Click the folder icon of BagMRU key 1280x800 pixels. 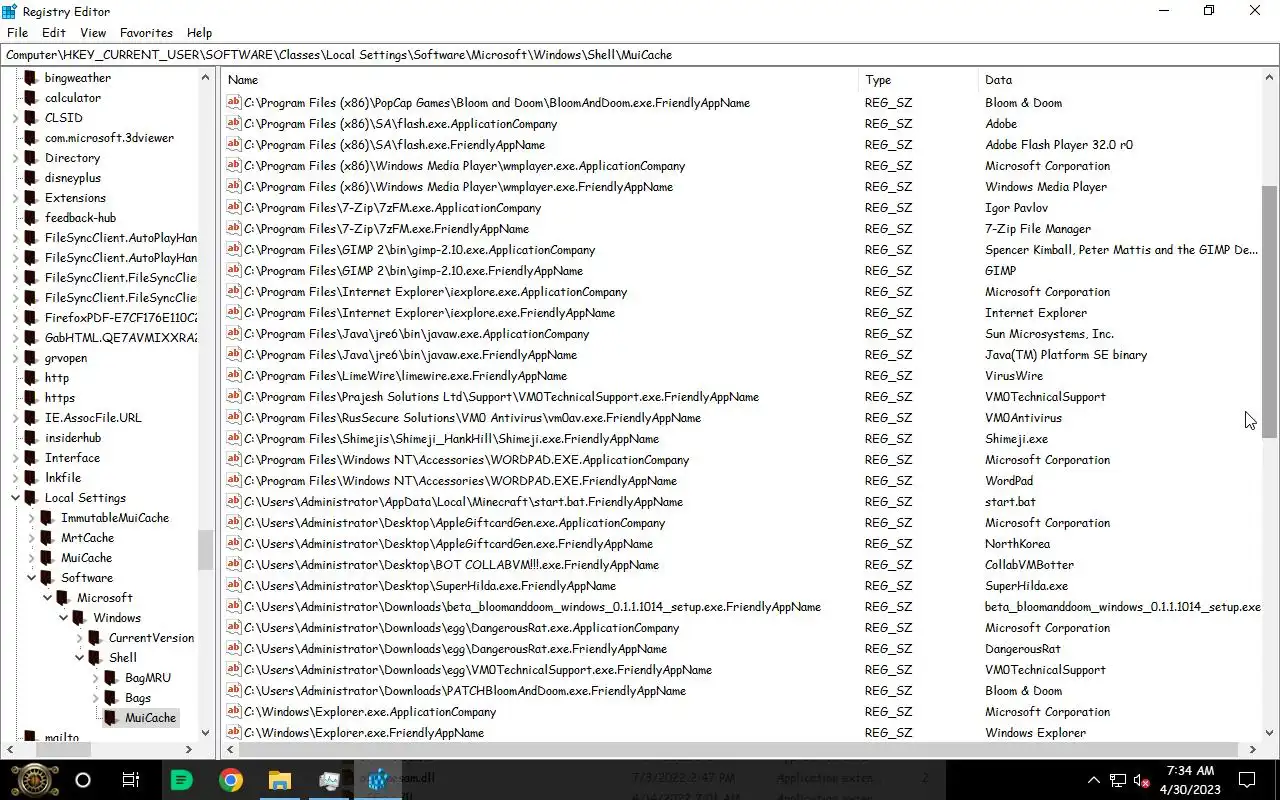(111, 677)
